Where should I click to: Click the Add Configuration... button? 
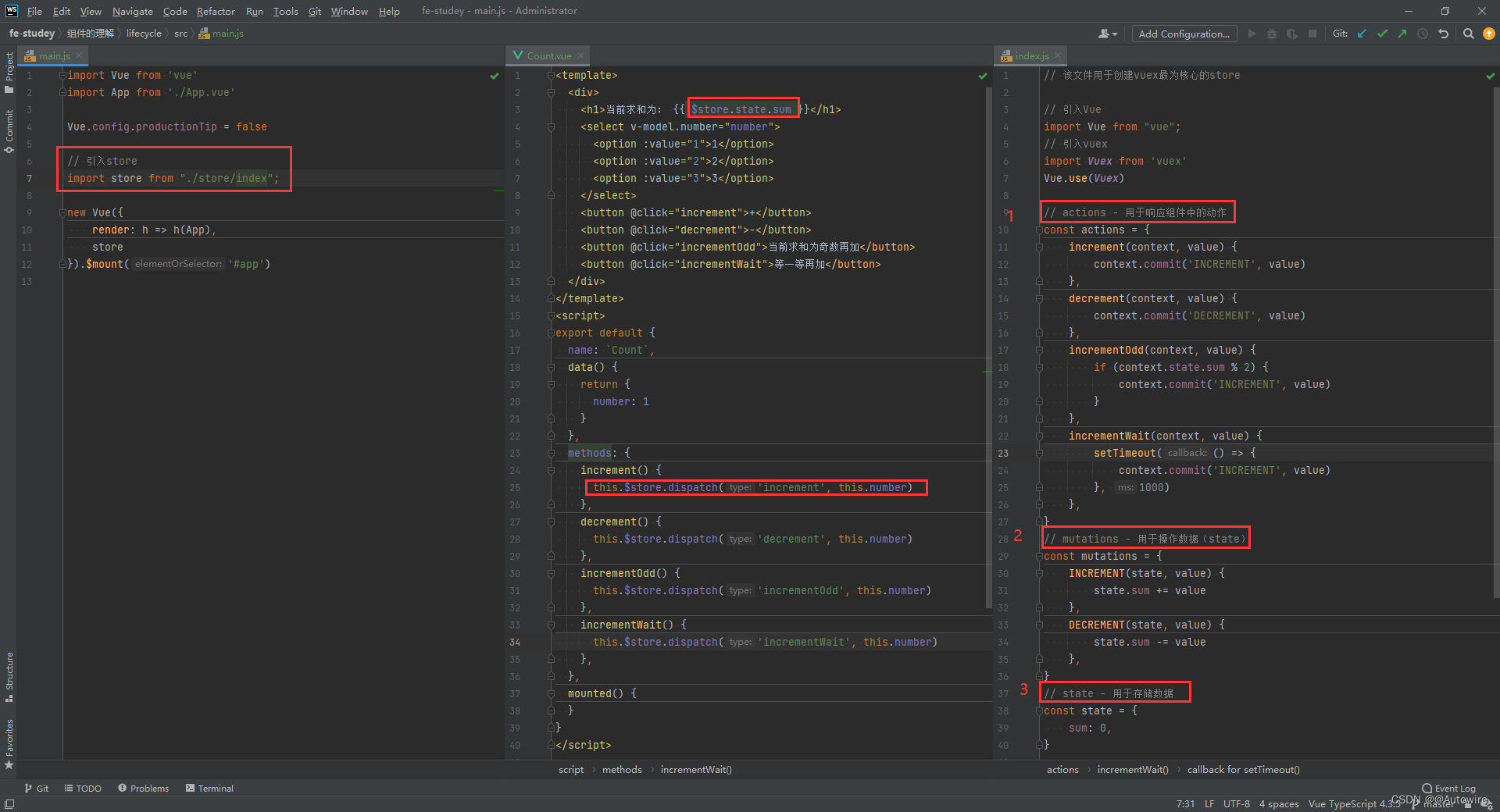click(1184, 34)
